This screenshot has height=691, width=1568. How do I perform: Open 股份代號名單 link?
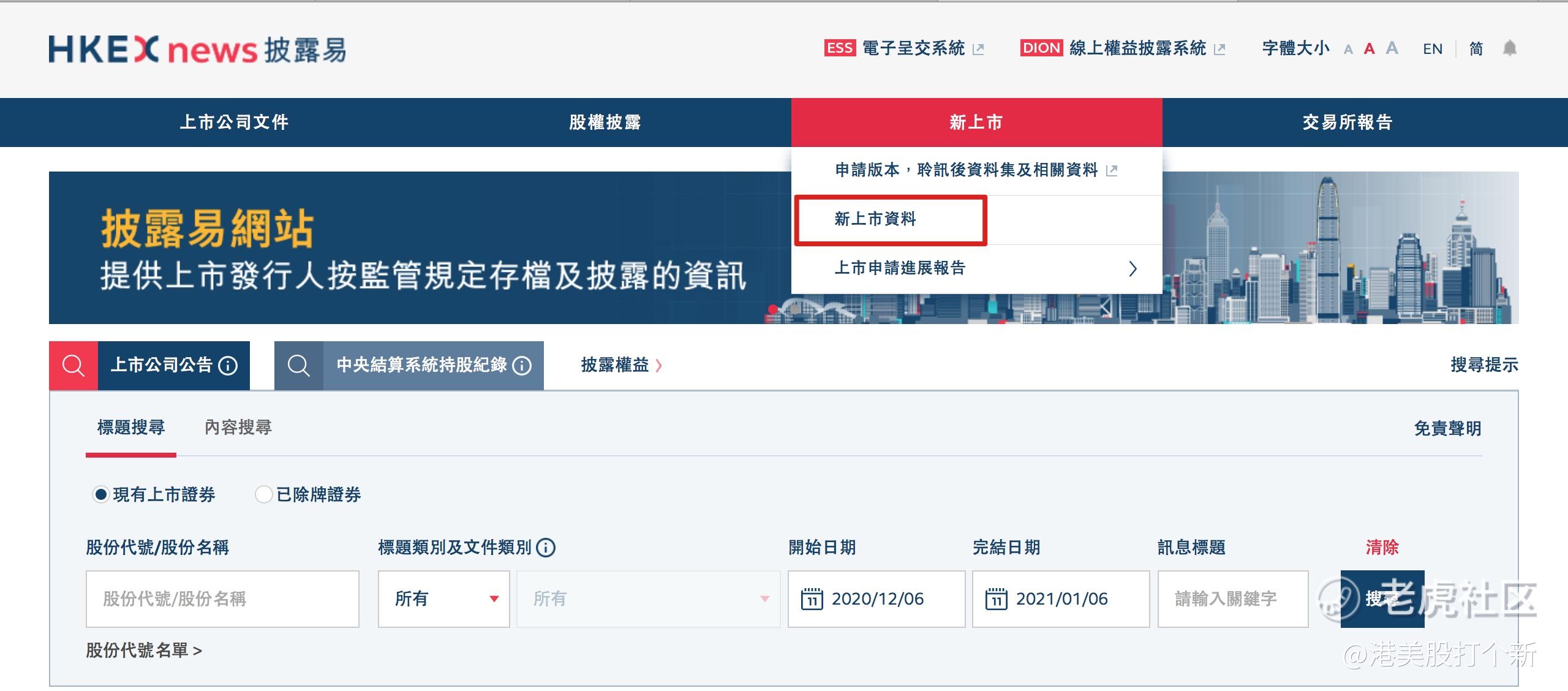(144, 650)
